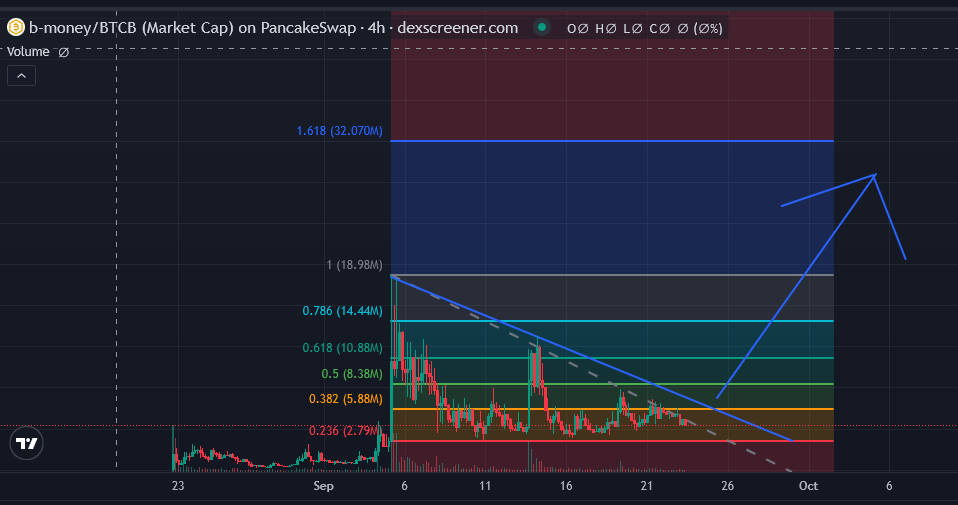The height and width of the screenshot is (505, 958).
Task: Click the 23 date axis label
Action: (x=178, y=486)
